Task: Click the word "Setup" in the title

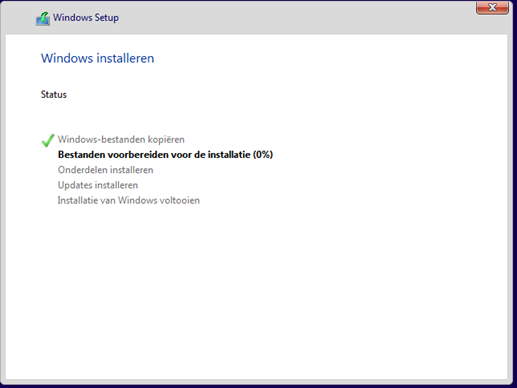Action: click(x=107, y=17)
